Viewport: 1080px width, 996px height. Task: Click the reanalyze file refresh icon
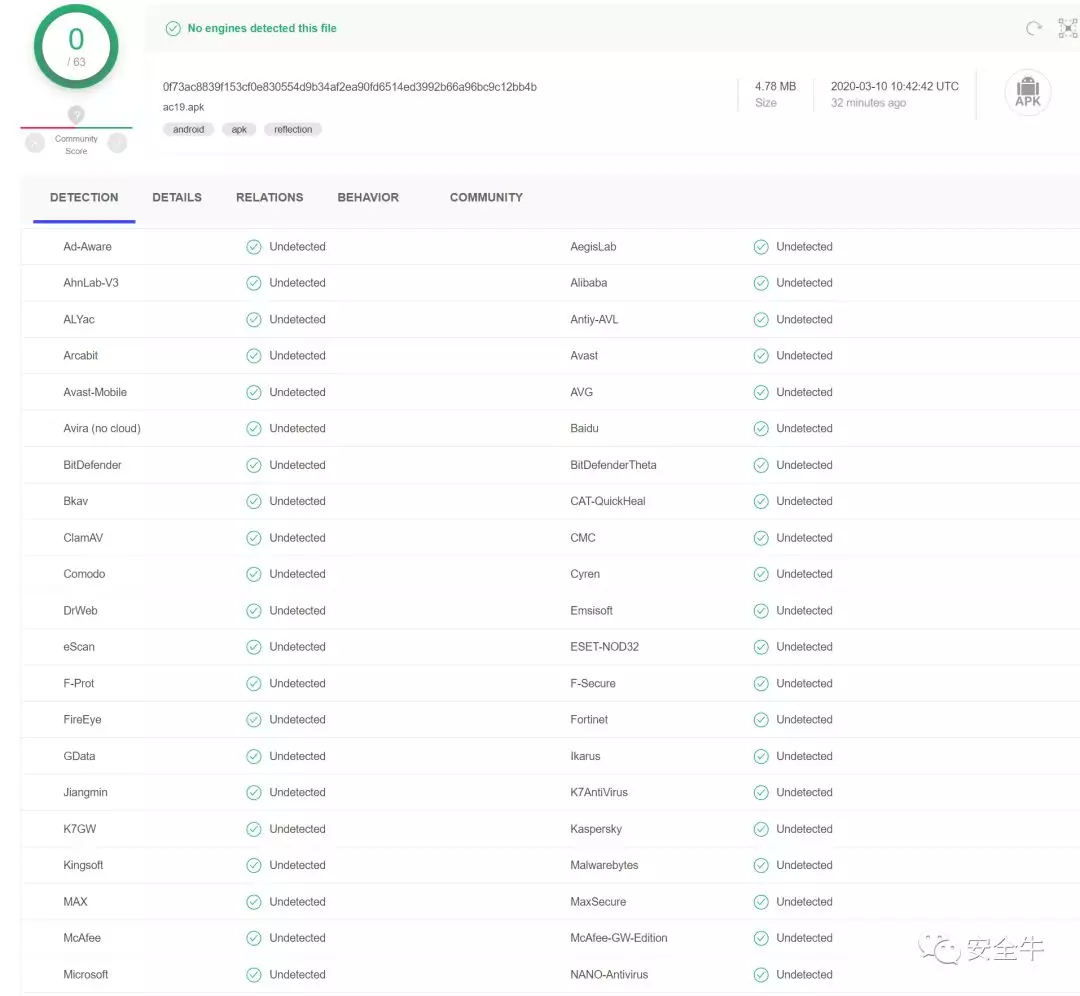click(x=1034, y=29)
